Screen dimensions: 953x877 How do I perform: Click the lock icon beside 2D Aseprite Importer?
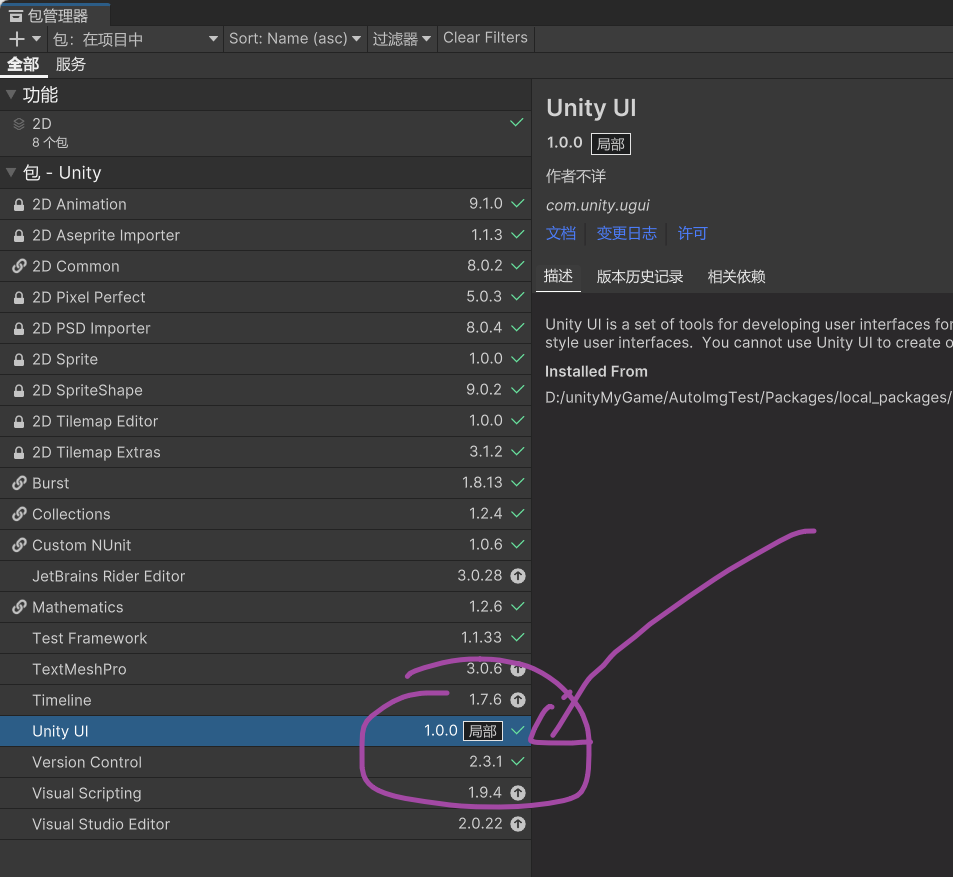click(19, 236)
